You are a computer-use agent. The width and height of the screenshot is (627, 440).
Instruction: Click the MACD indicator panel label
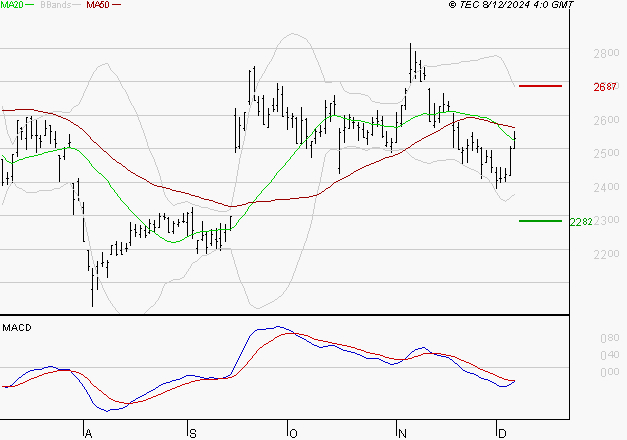coord(17,327)
